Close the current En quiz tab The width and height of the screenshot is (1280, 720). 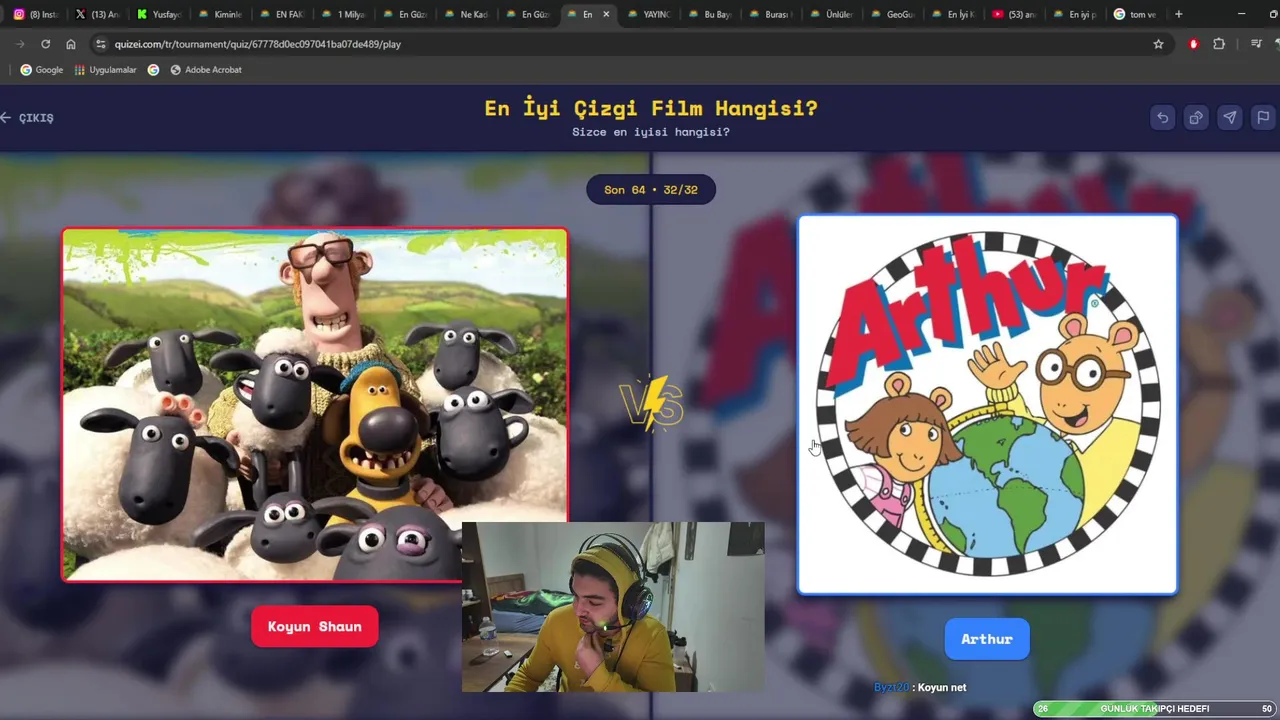point(606,14)
